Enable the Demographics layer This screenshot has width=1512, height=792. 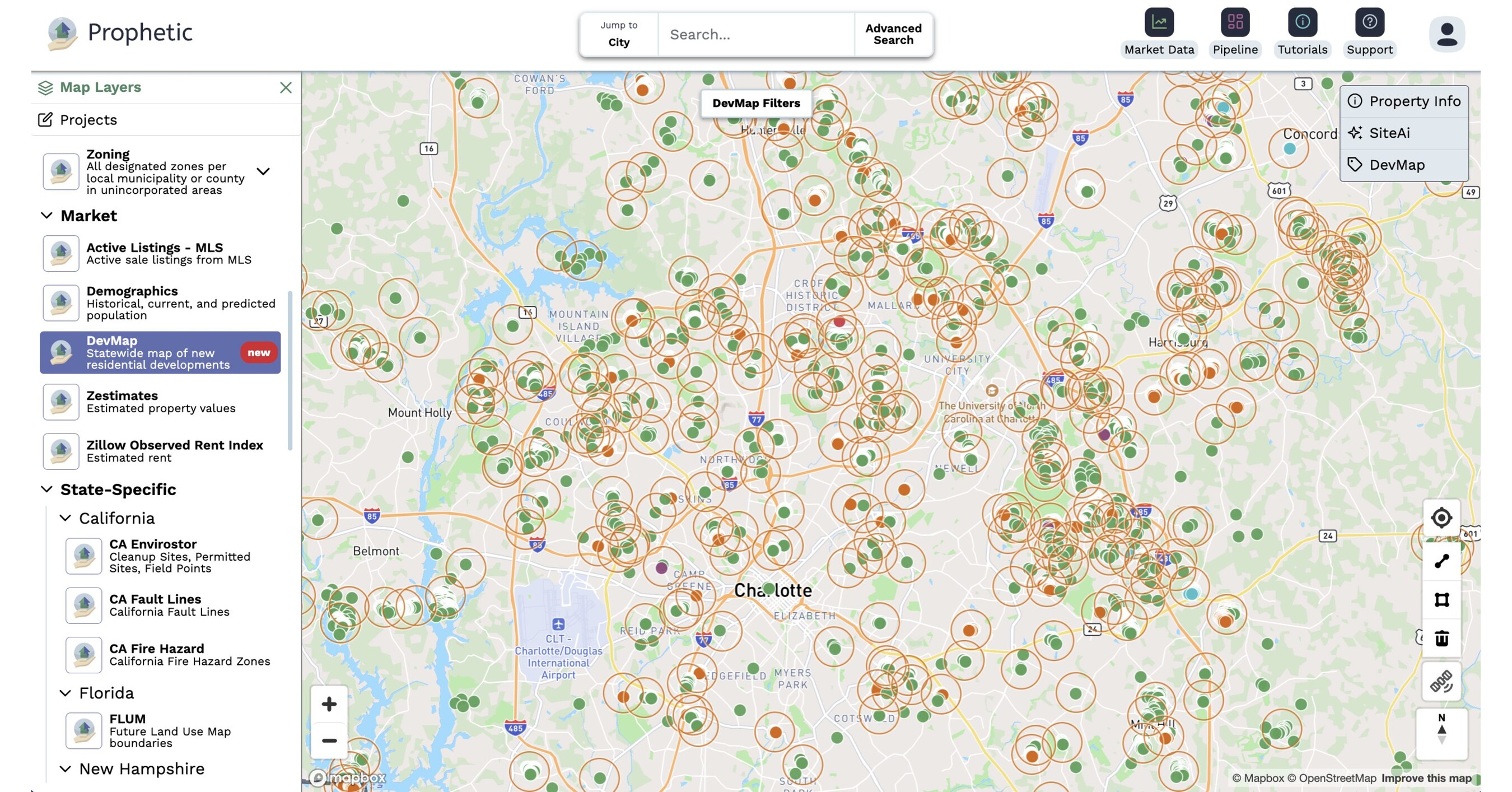click(61, 303)
